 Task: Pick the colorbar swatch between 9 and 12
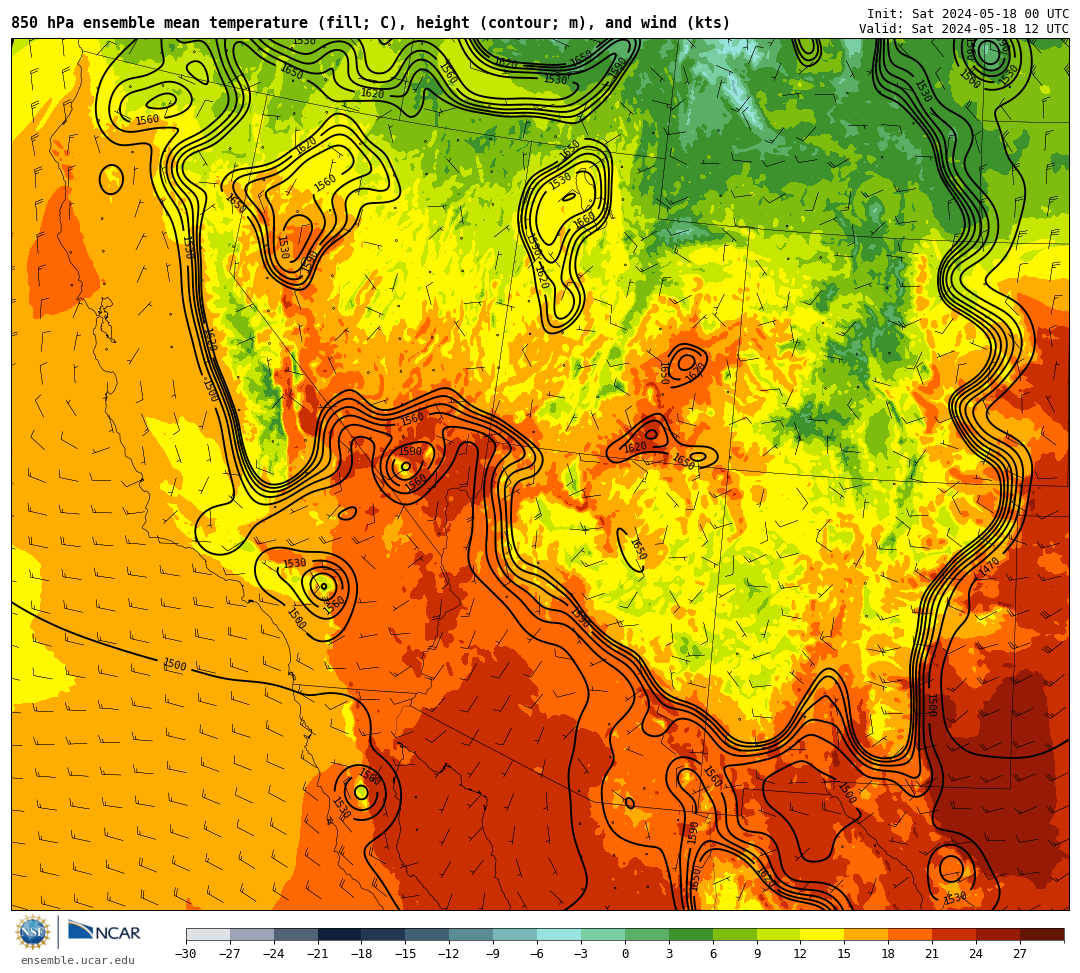(778, 934)
